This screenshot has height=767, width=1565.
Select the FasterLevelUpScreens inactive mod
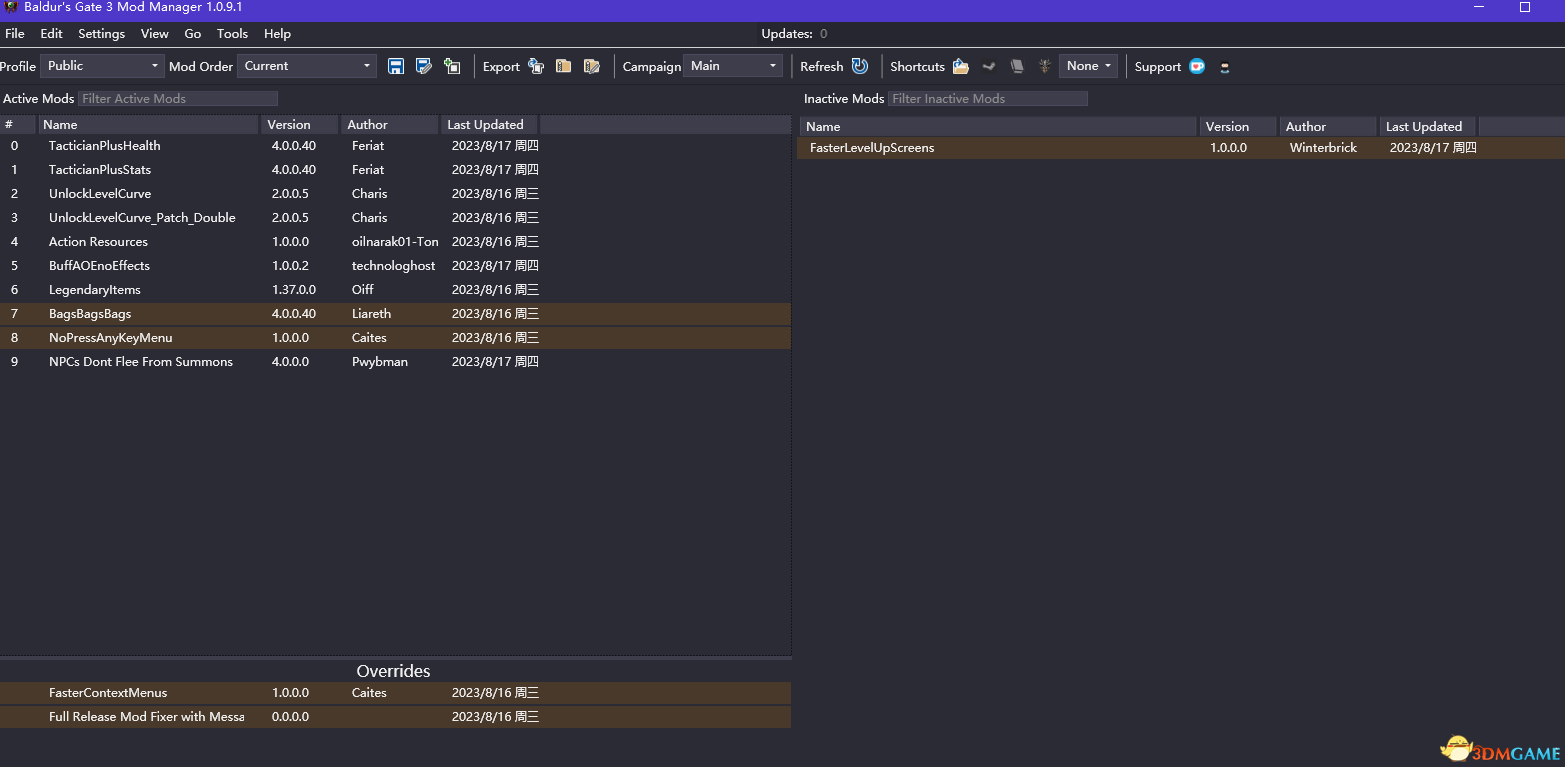[872, 148]
